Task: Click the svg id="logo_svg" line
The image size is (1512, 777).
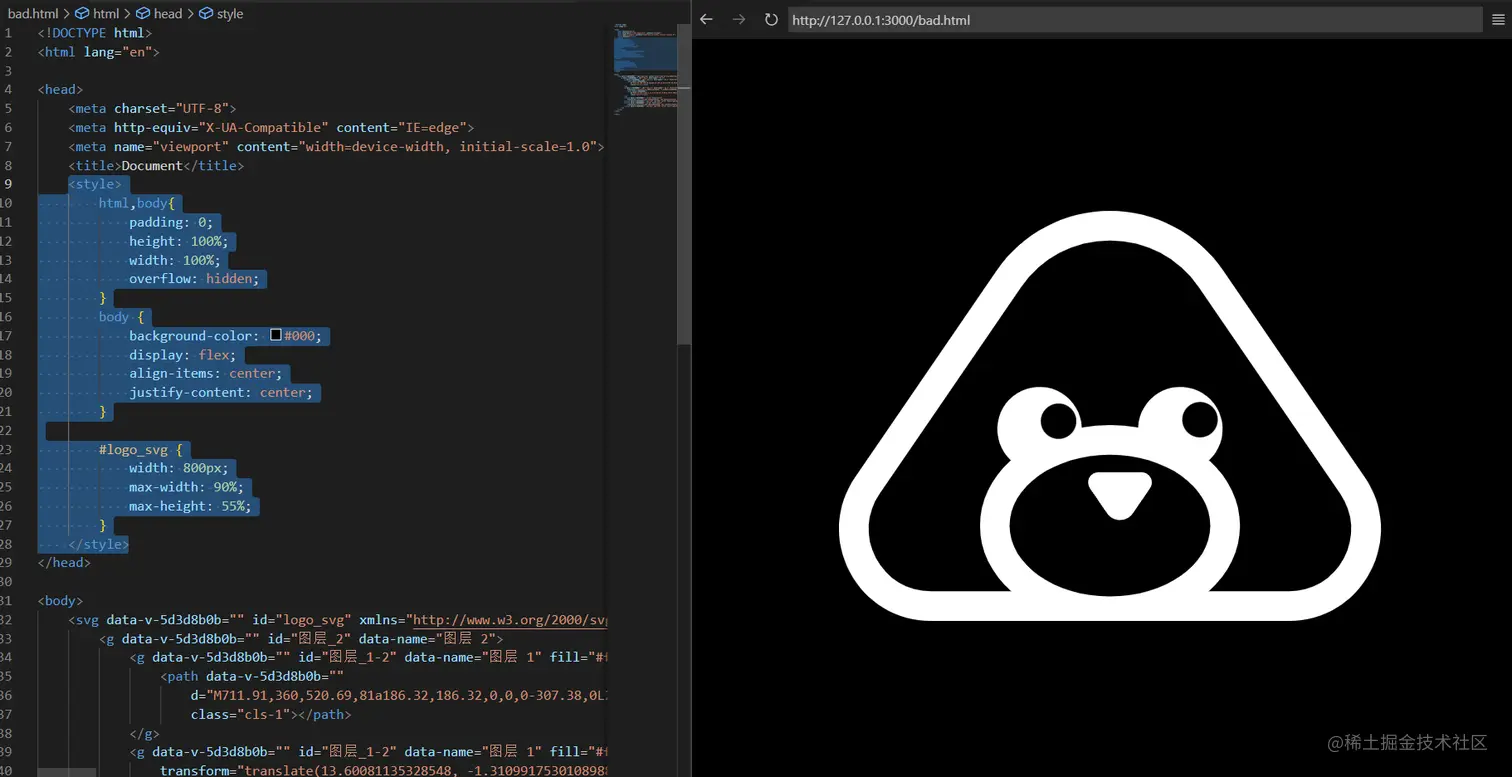Action: click(337, 620)
